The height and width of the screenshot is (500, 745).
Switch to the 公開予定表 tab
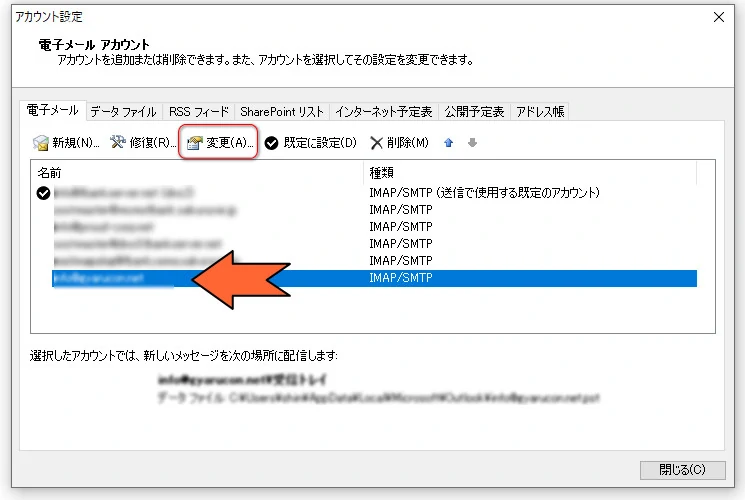[x=474, y=112]
